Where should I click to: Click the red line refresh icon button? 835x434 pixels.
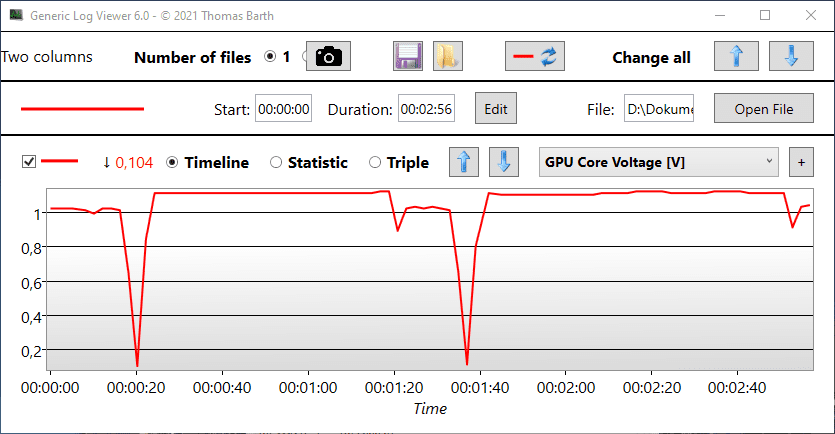tap(535, 56)
